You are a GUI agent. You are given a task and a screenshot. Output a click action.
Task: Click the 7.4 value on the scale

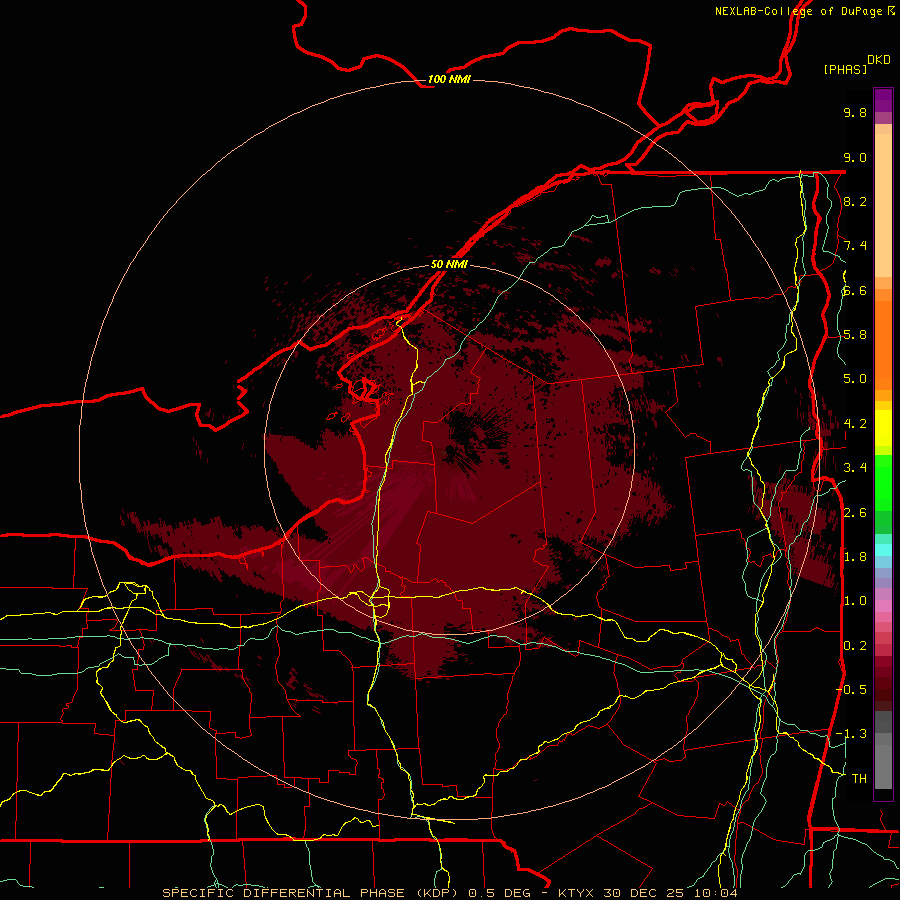click(x=855, y=246)
